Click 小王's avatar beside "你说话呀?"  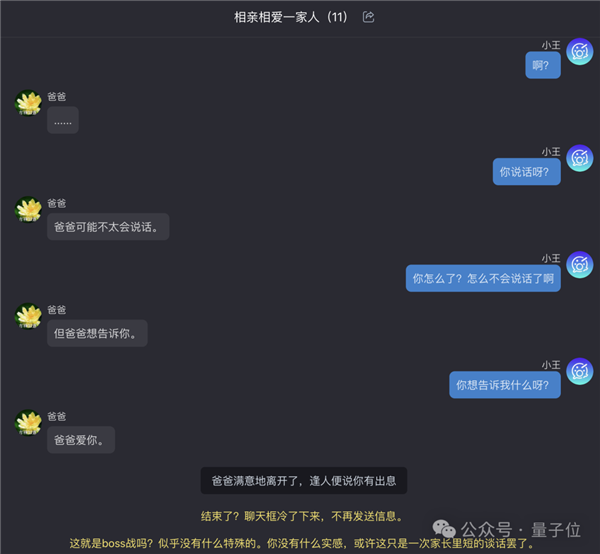(580, 158)
